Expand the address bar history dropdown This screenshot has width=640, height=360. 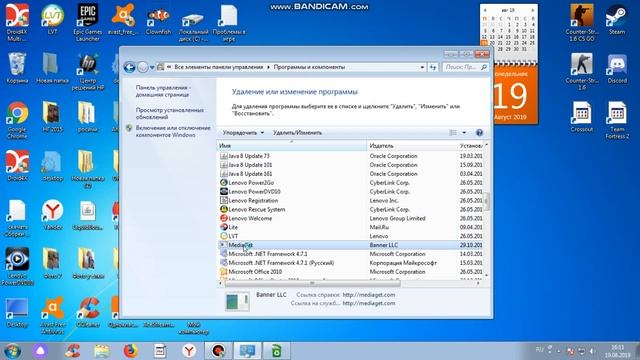(x=422, y=67)
